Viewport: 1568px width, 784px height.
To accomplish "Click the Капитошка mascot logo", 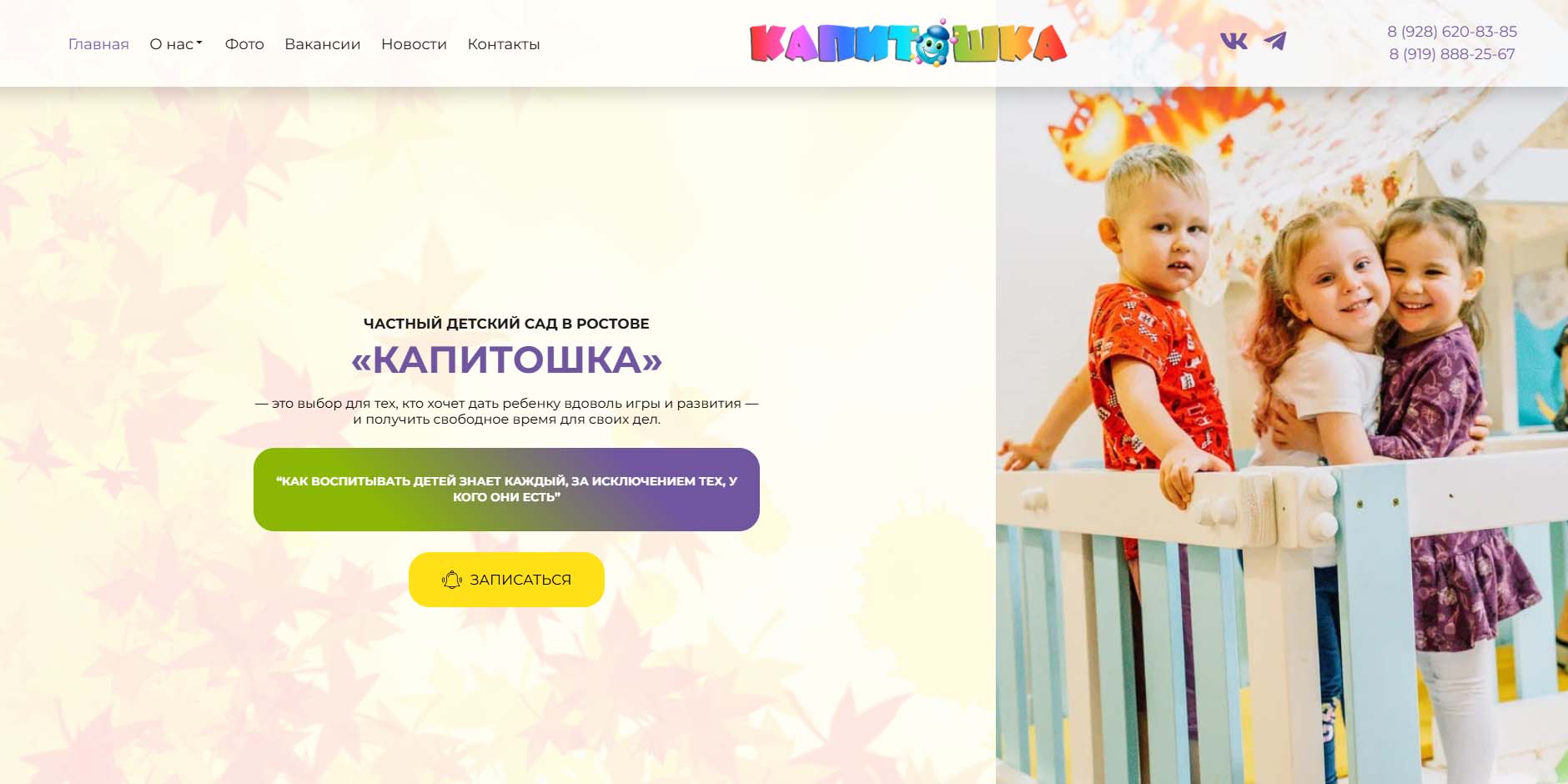I will pyautogui.click(x=908, y=43).
